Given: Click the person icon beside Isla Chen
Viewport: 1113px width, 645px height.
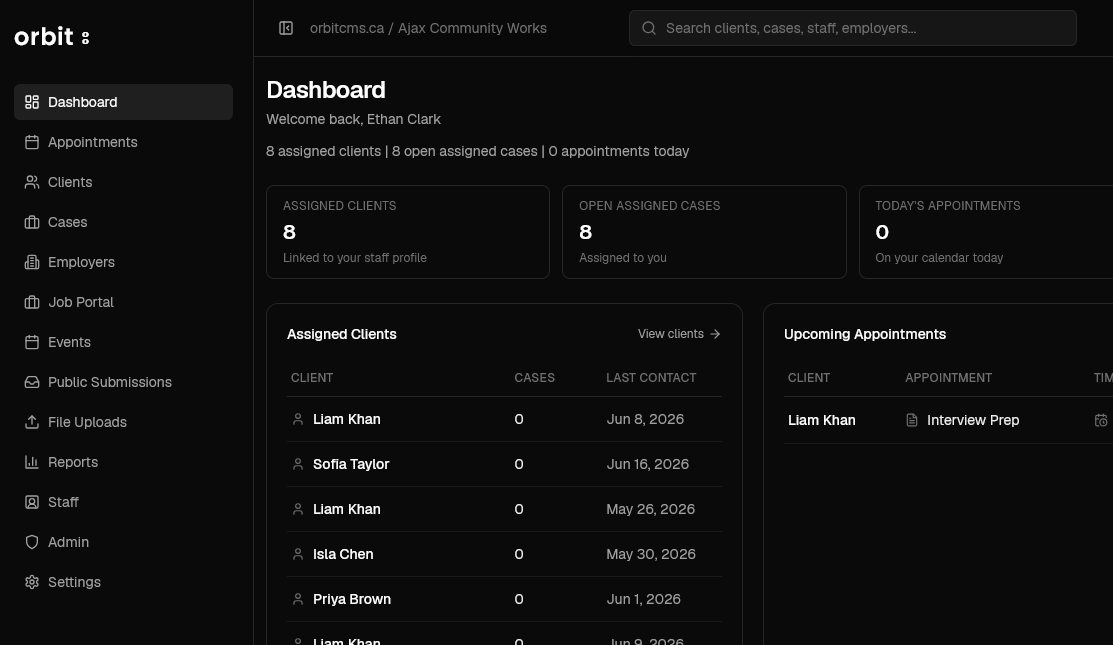Looking at the screenshot, I should pos(298,554).
